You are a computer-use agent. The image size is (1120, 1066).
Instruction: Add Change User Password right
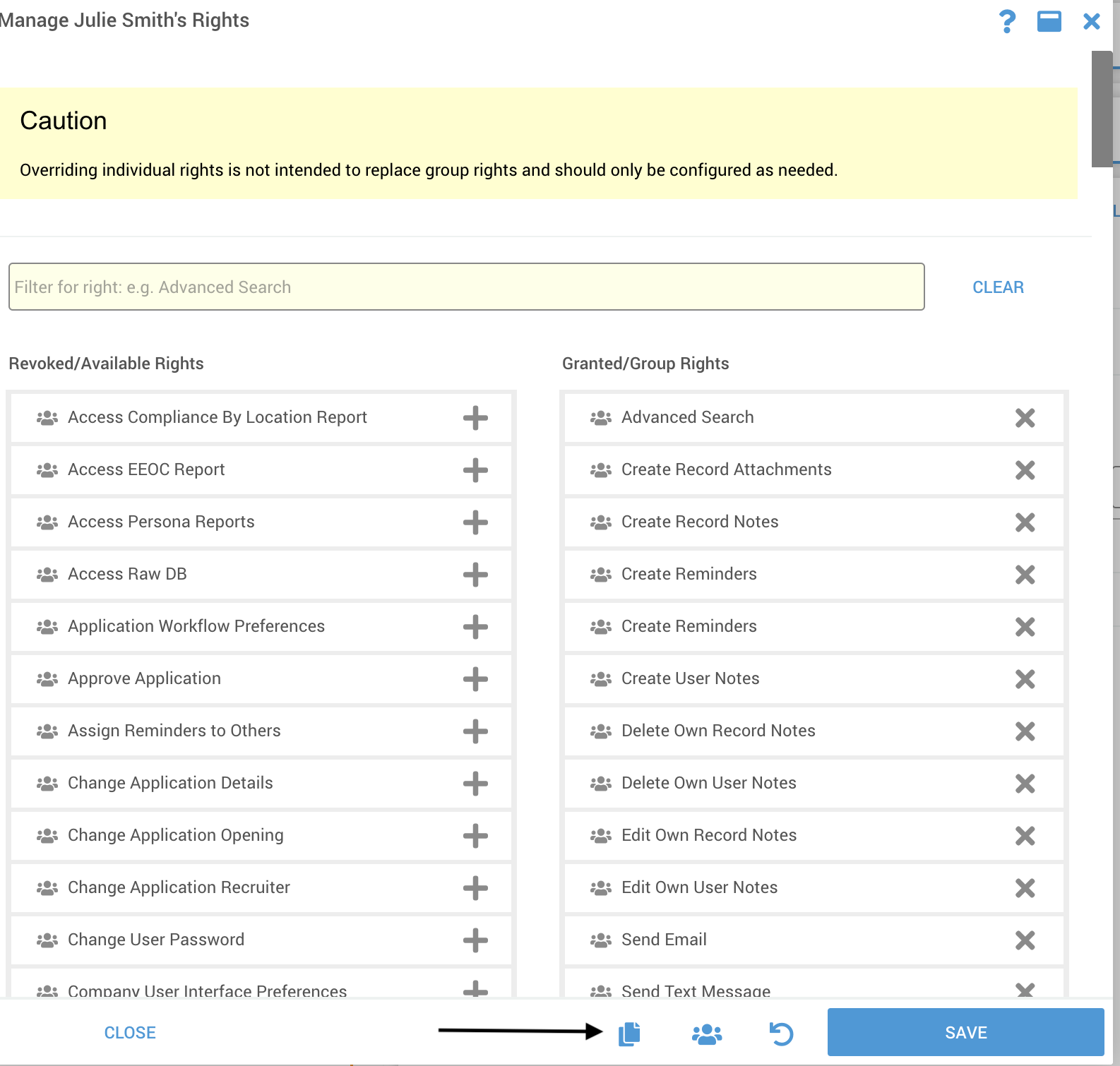pos(475,940)
